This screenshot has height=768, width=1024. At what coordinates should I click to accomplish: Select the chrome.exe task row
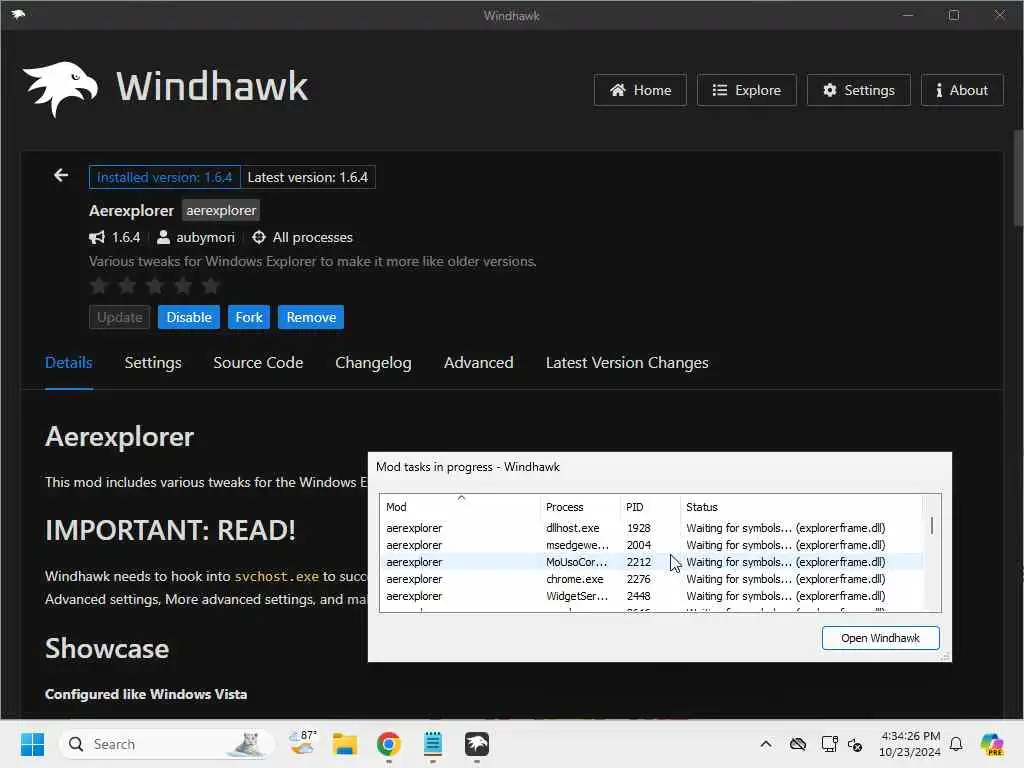(651, 579)
